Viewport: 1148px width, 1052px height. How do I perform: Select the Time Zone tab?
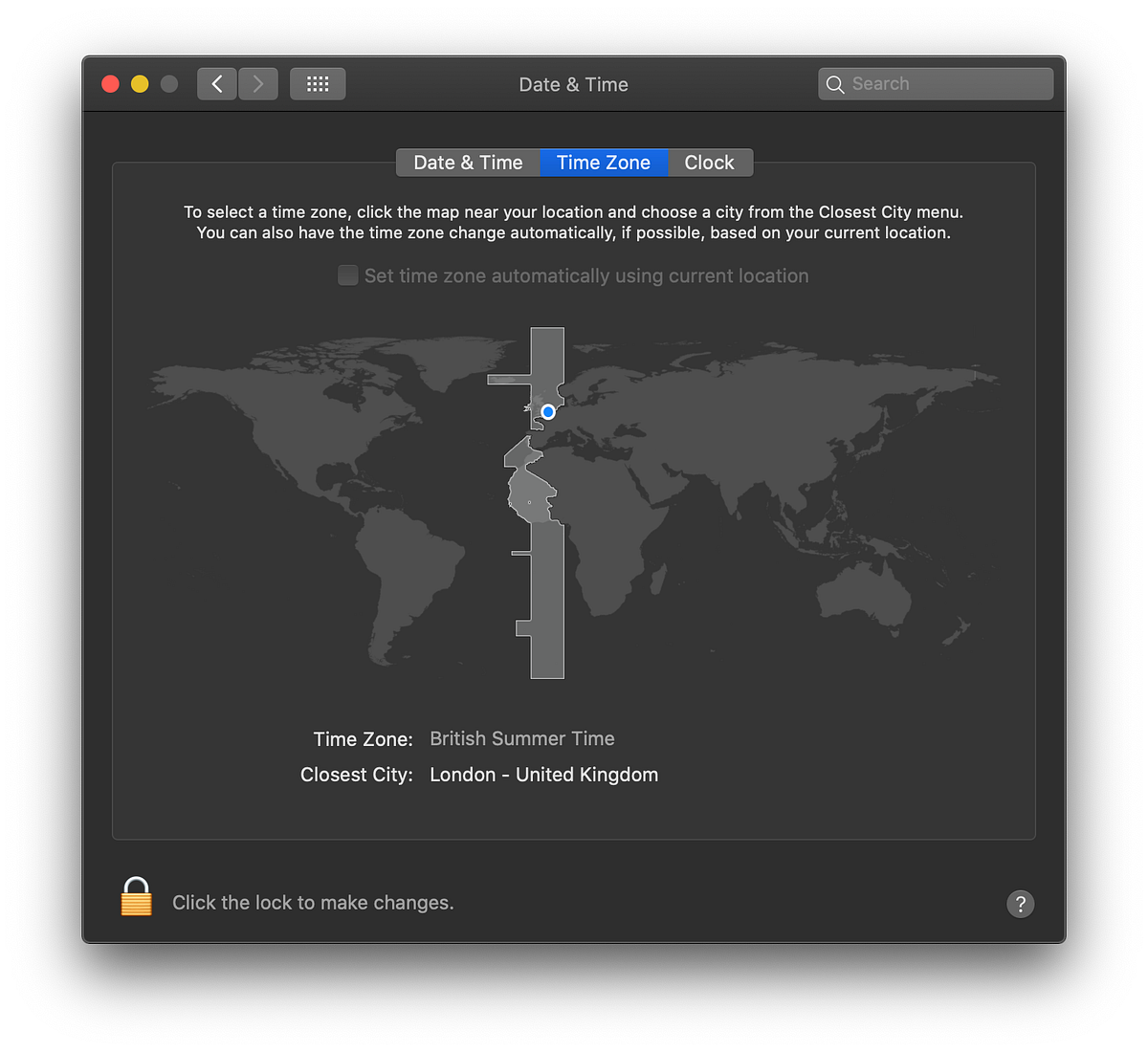[x=604, y=163]
